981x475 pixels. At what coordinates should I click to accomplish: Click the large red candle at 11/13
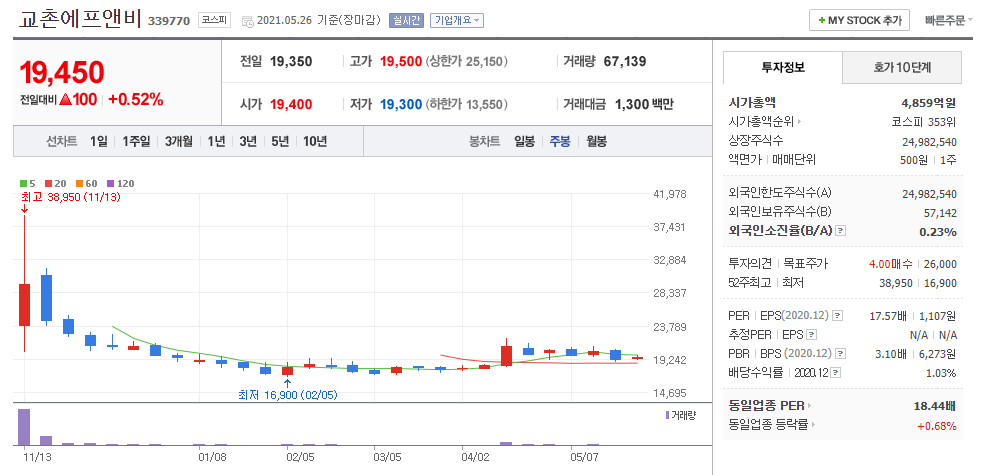click(x=24, y=305)
